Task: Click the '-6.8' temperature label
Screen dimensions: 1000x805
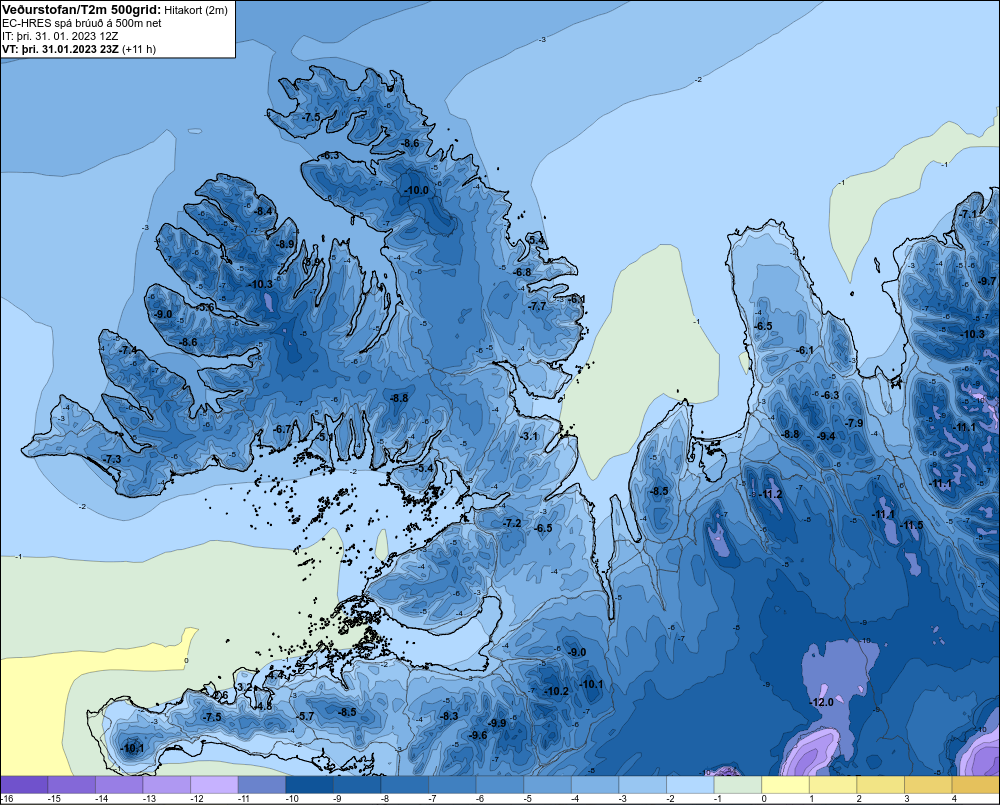Action: tap(522, 272)
